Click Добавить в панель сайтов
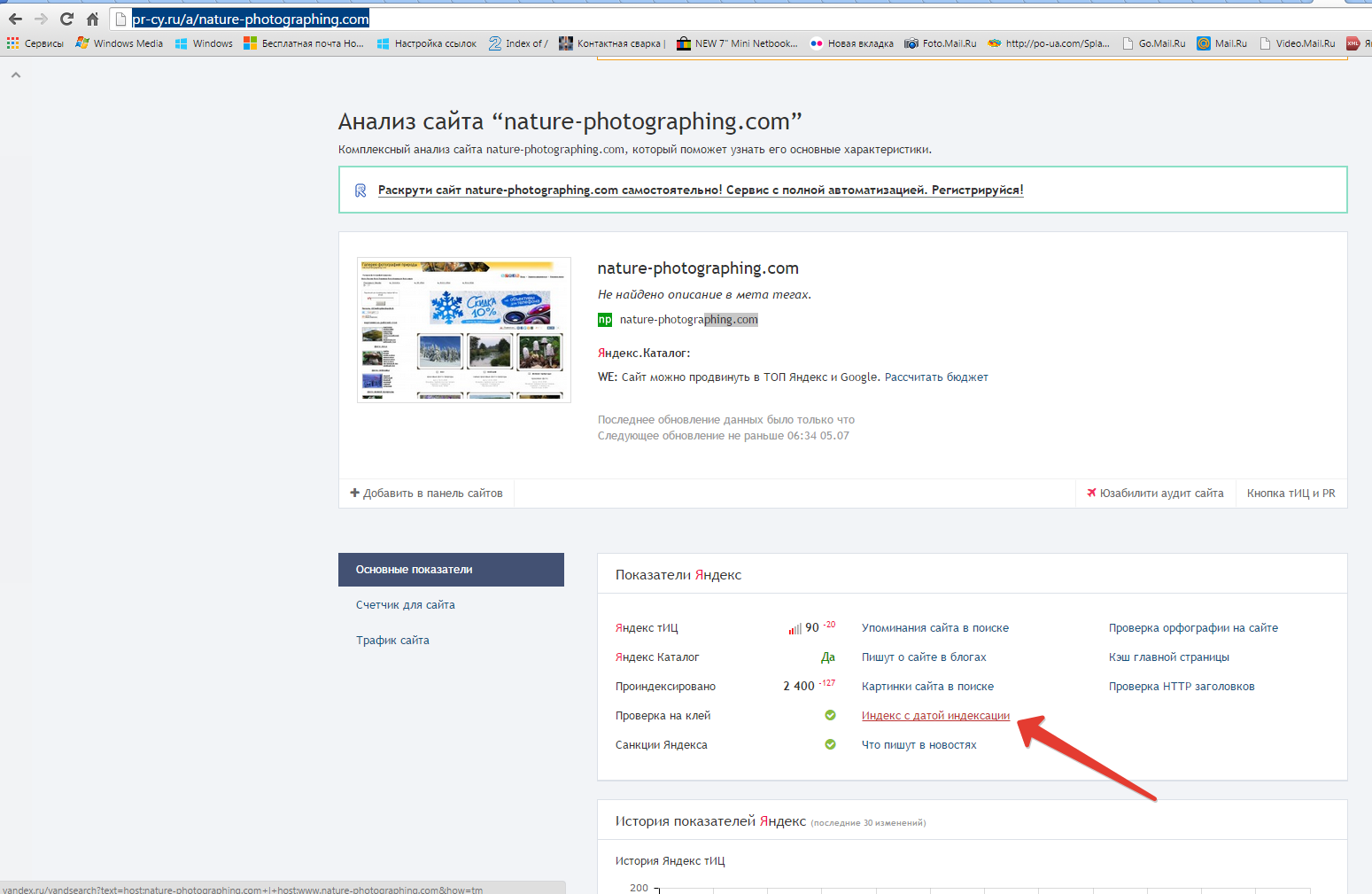1372x894 pixels. point(426,494)
